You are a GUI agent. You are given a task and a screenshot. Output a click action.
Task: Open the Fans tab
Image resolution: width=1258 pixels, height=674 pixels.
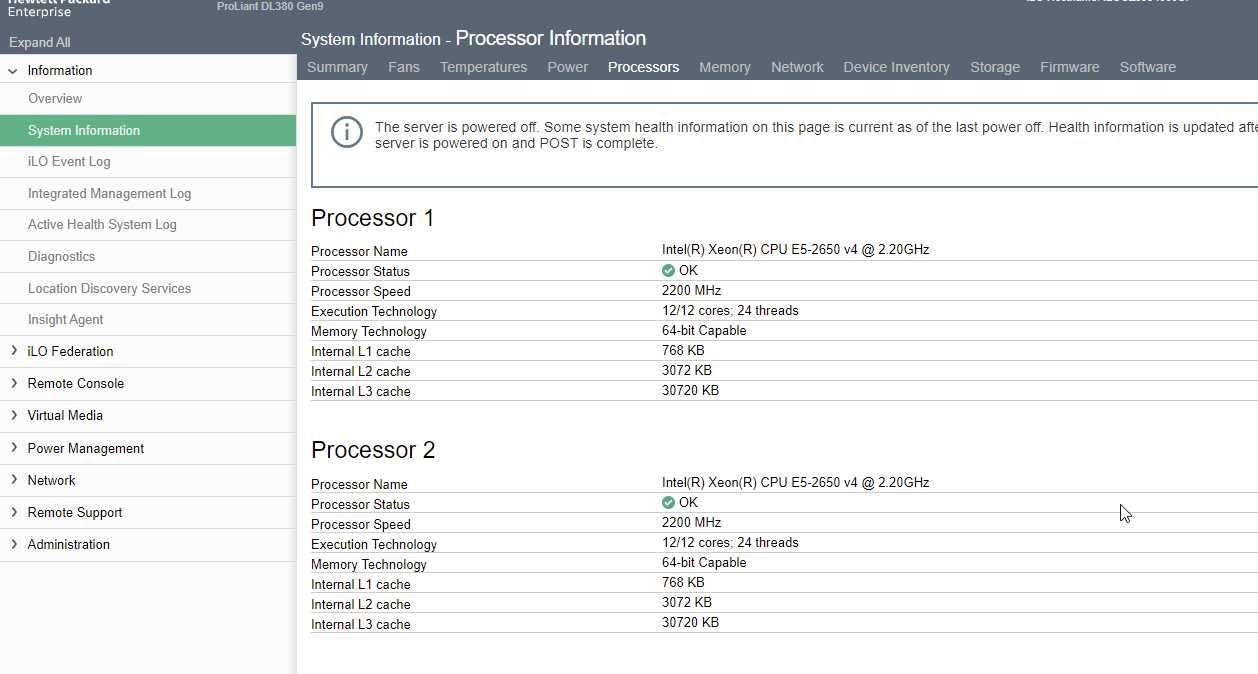tap(404, 67)
